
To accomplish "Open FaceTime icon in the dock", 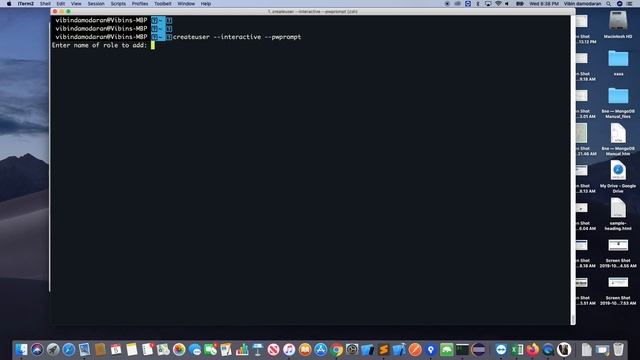I will (210, 349).
